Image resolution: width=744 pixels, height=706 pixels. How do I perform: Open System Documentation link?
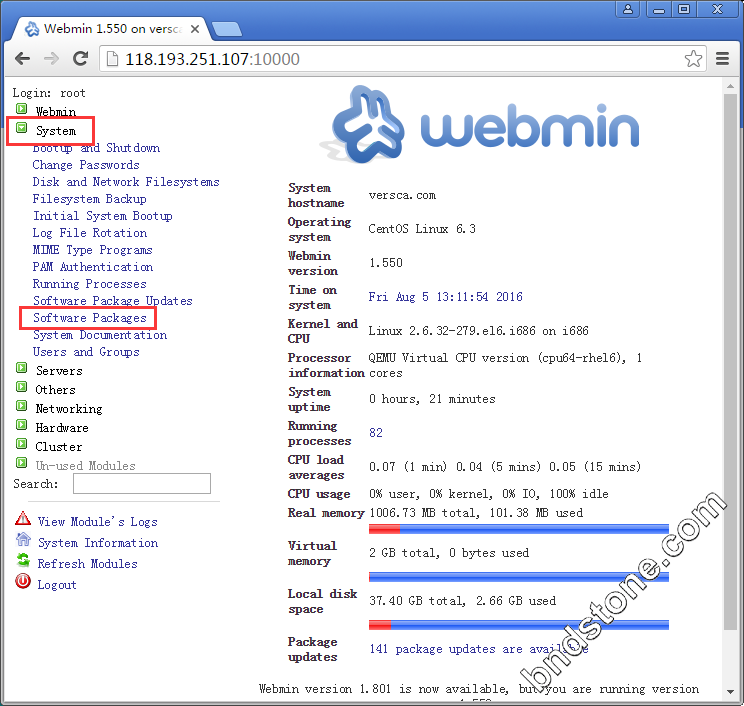tap(100, 335)
